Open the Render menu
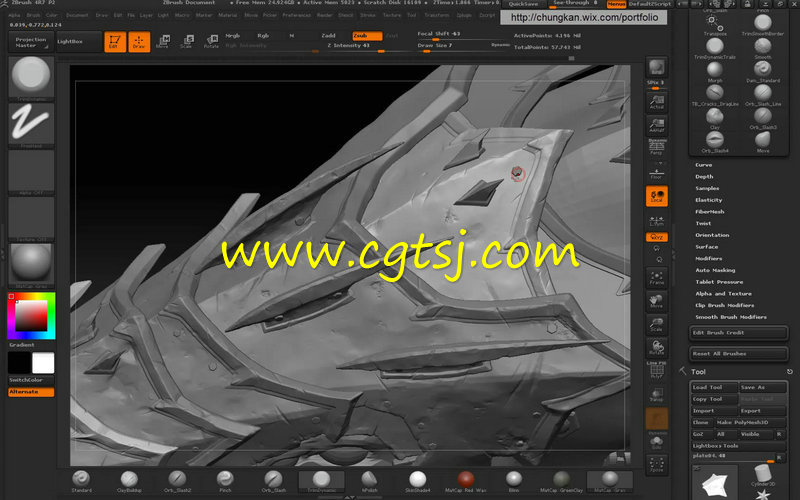Screen dimensions: 800x500 pyautogui.click(x=324, y=15)
